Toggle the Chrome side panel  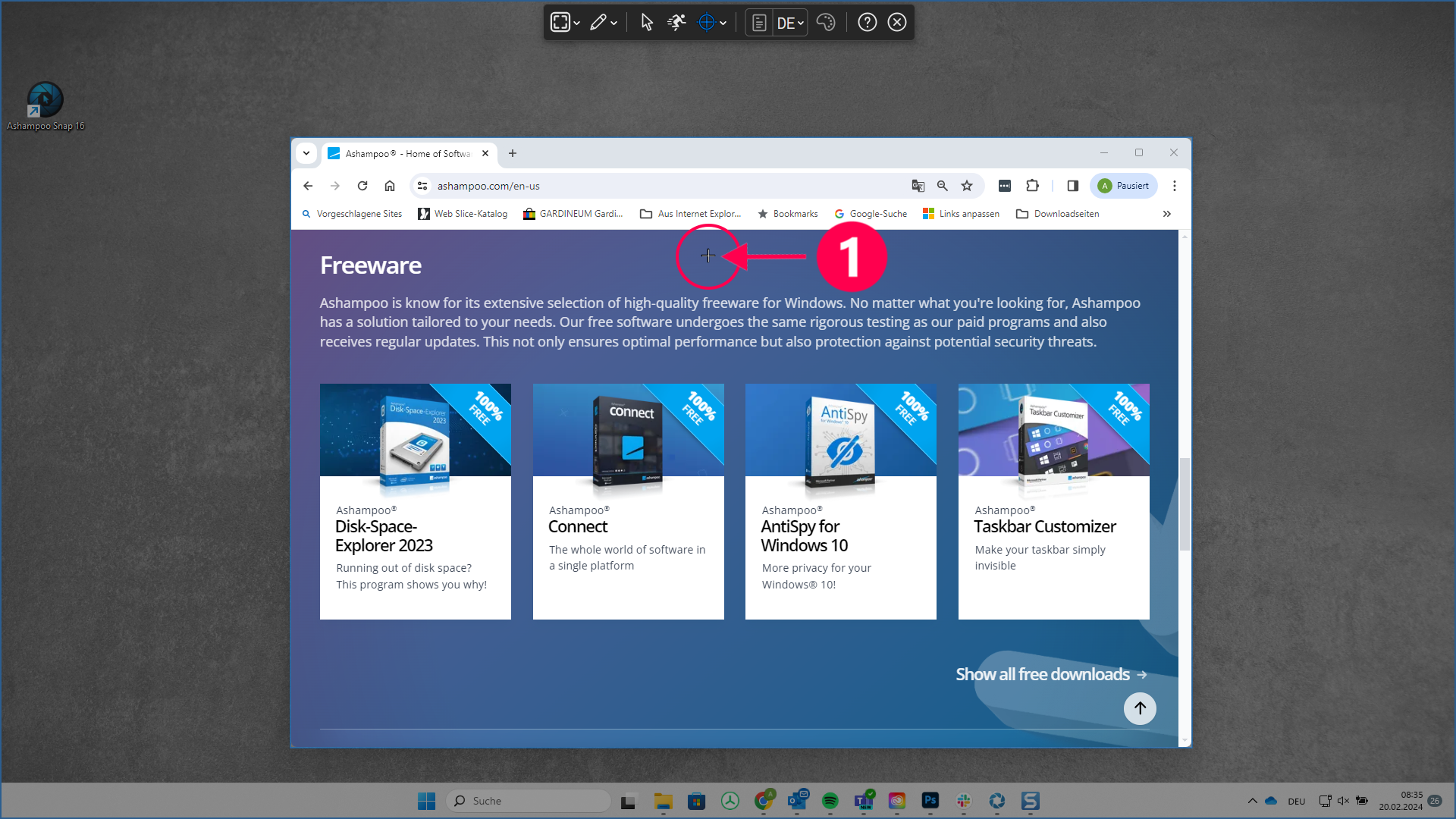[x=1072, y=186]
